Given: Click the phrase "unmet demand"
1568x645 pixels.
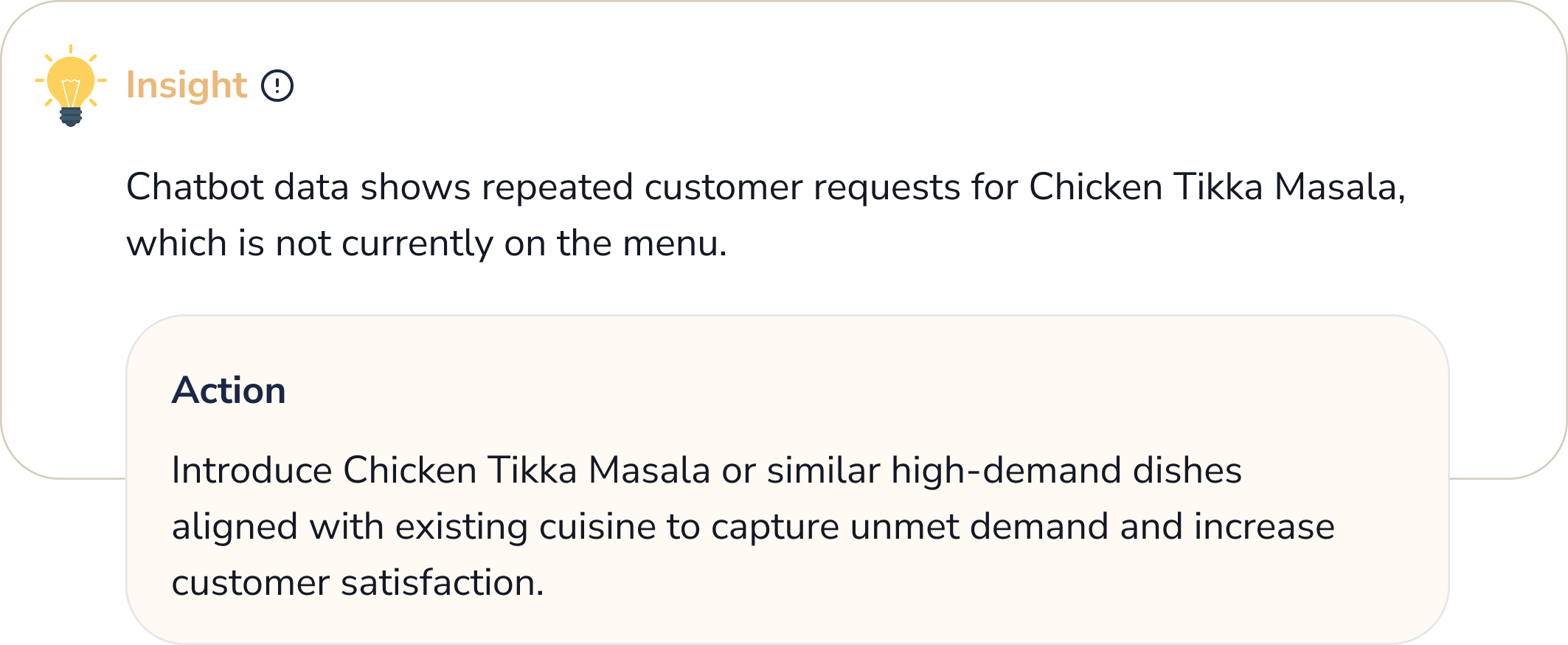Looking at the screenshot, I should tap(979, 526).
